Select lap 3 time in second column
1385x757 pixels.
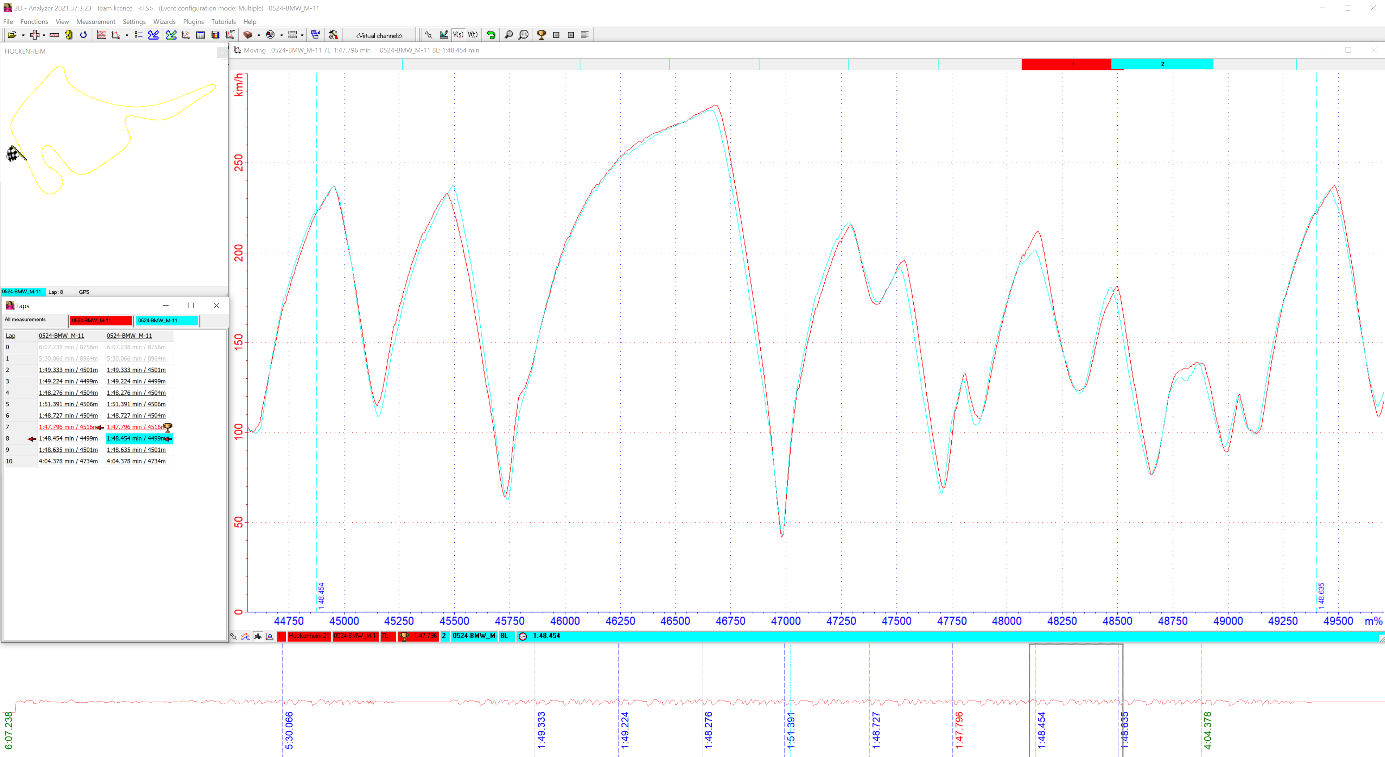coord(135,381)
